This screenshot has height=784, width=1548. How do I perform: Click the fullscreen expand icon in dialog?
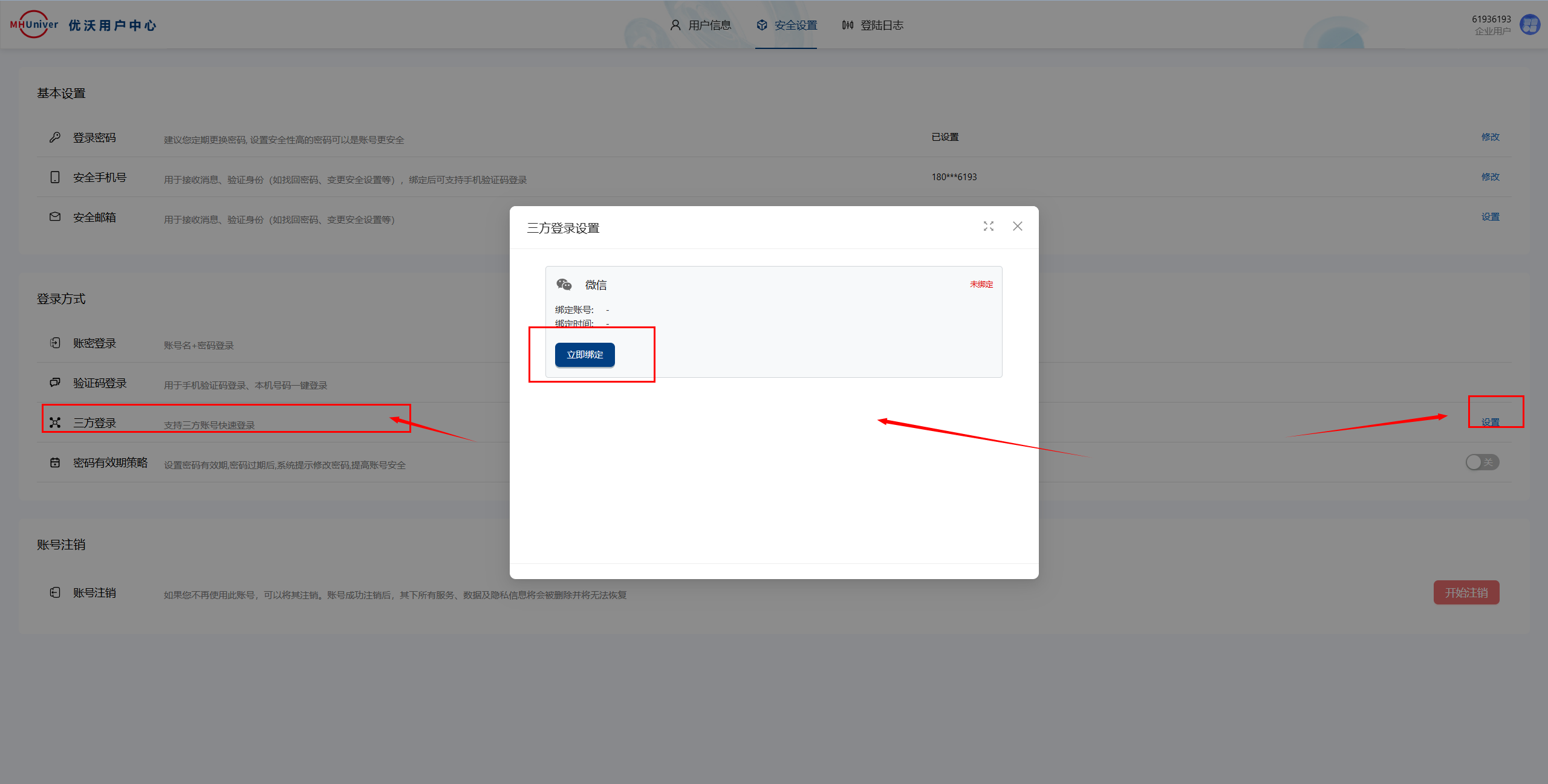click(988, 226)
